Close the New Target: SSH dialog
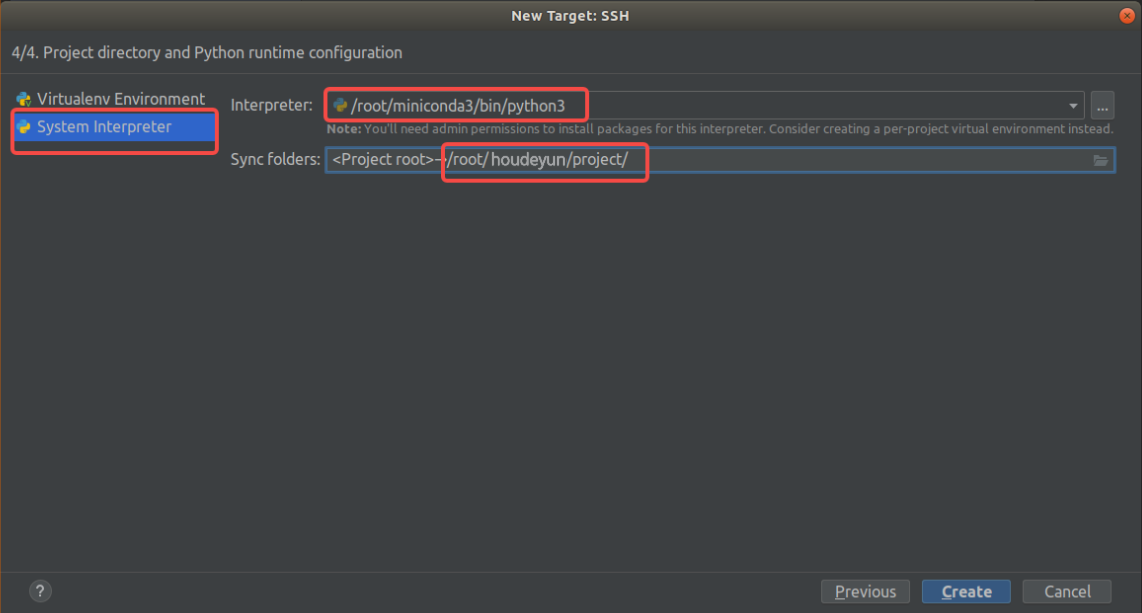The width and height of the screenshot is (1142, 613). pyautogui.click(x=1127, y=15)
